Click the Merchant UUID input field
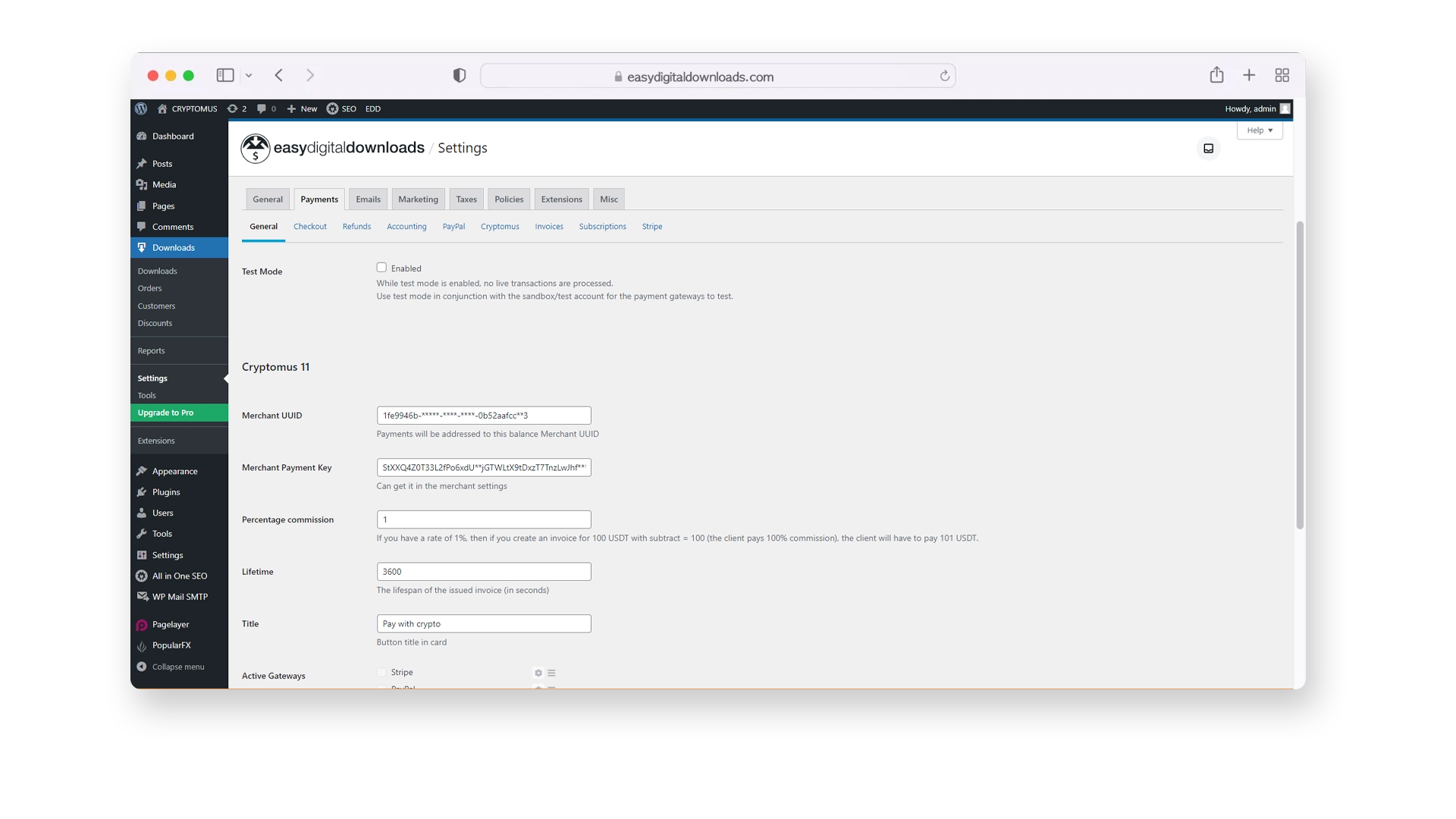 pos(483,415)
